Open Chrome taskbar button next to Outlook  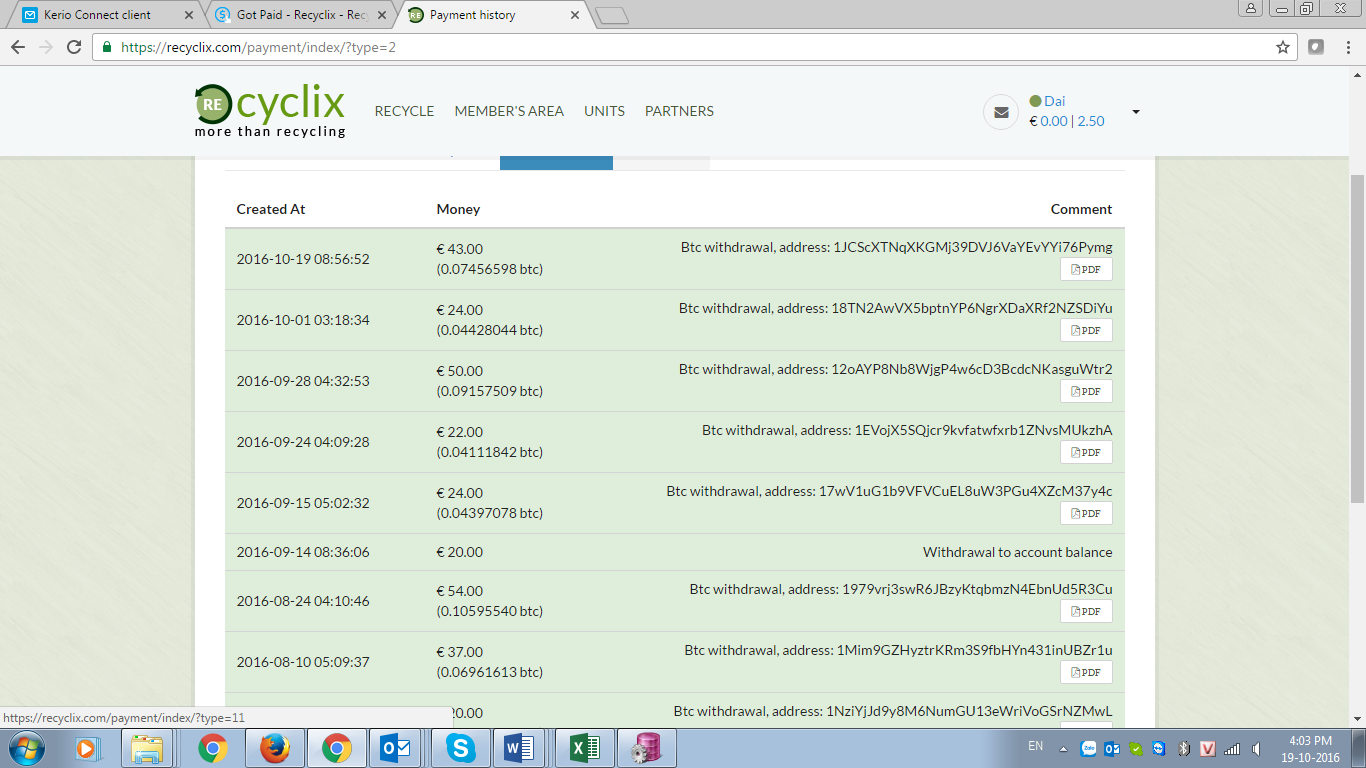click(x=336, y=748)
